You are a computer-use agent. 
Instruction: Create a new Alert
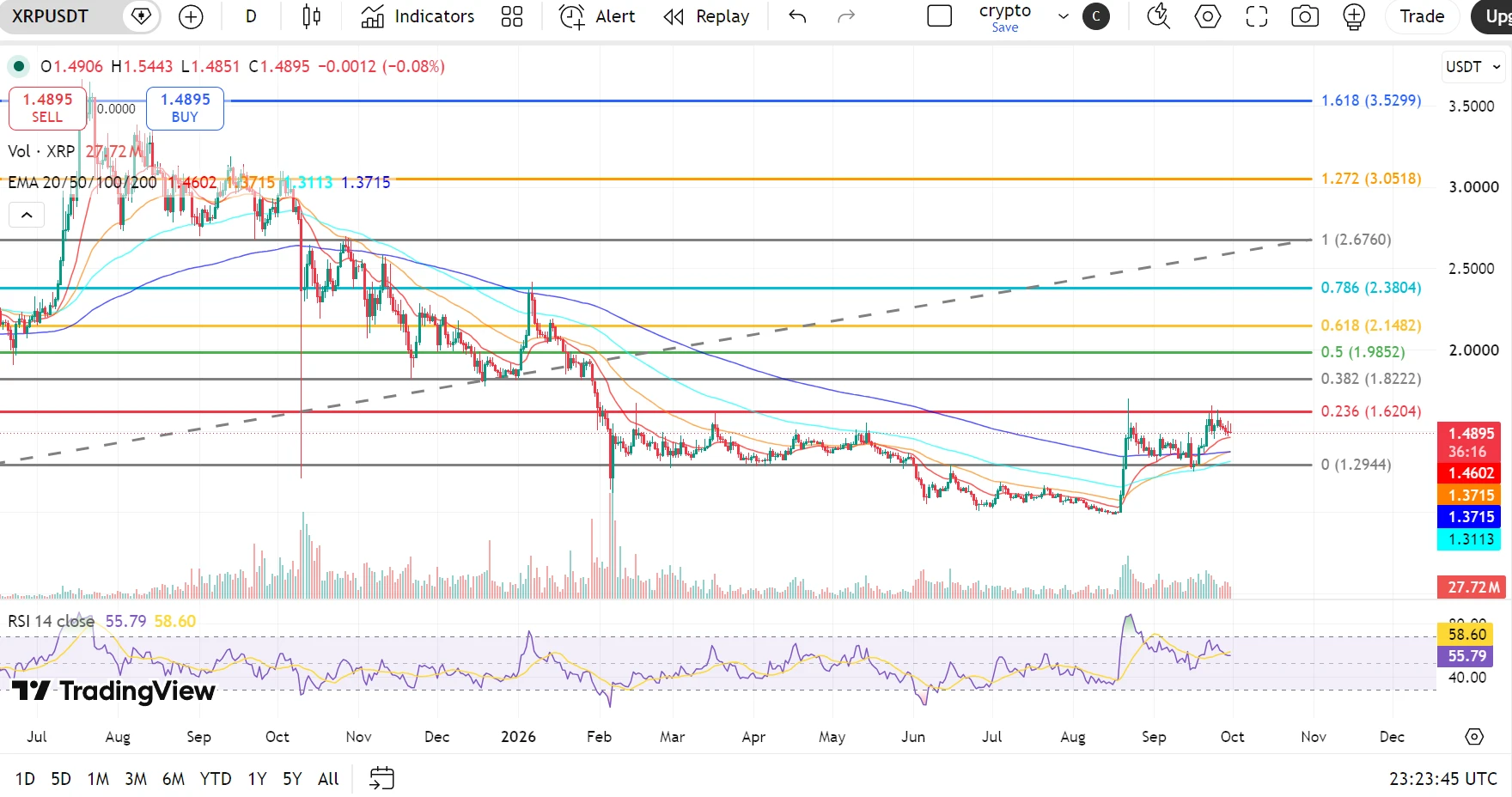tap(597, 16)
